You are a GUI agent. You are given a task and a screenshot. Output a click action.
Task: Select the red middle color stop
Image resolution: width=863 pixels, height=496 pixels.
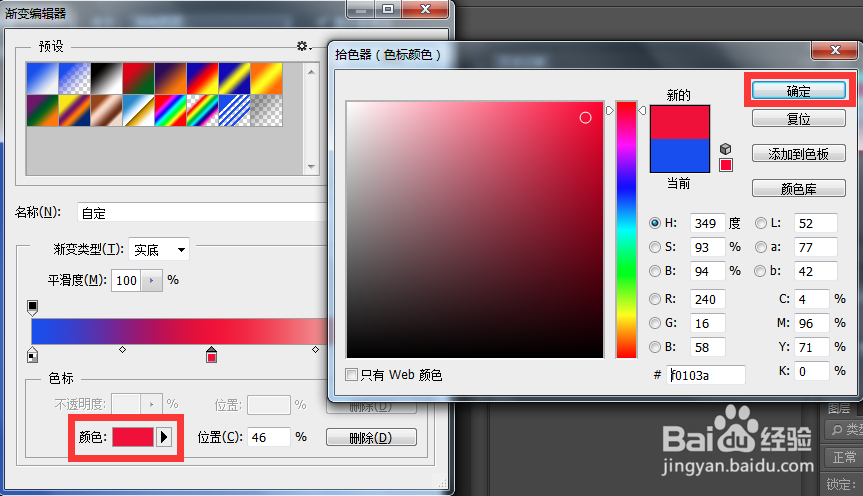tap(211, 355)
